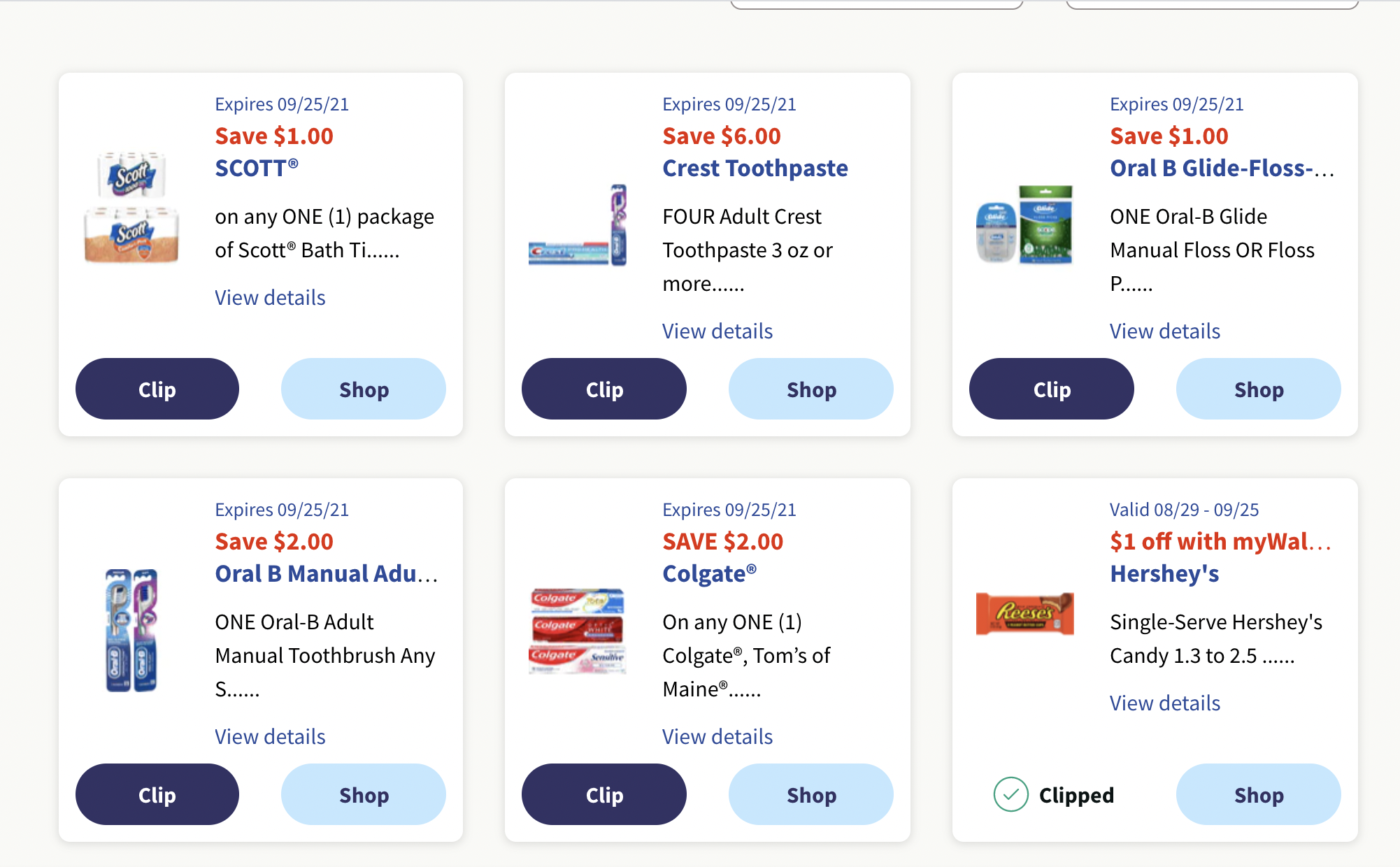Screen dimensions: 1400x867
Task: Shop the Crest Toothpaste coupon
Action: click(x=810, y=389)
